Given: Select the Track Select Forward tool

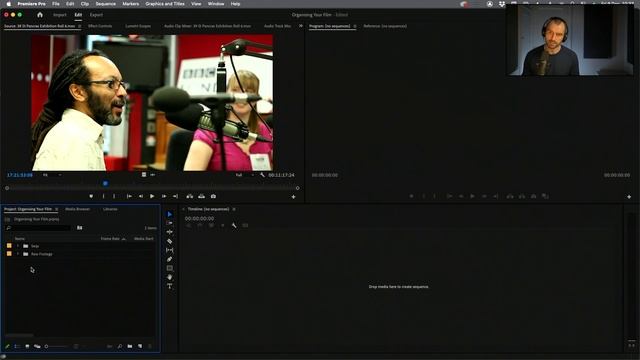Looking at the screenshot, I should pyautogui.click(x=170, y=223).
